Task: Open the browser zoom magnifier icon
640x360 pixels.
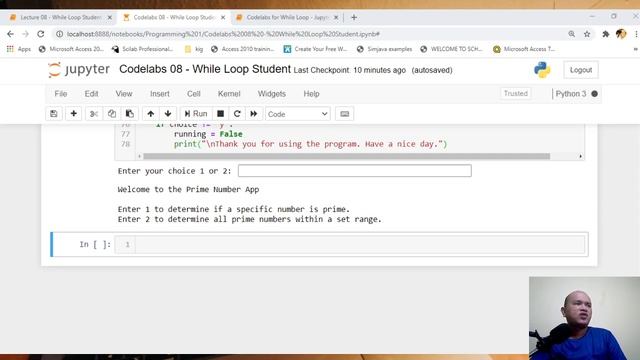Action: pyautogui.click(x=571, y=34)
